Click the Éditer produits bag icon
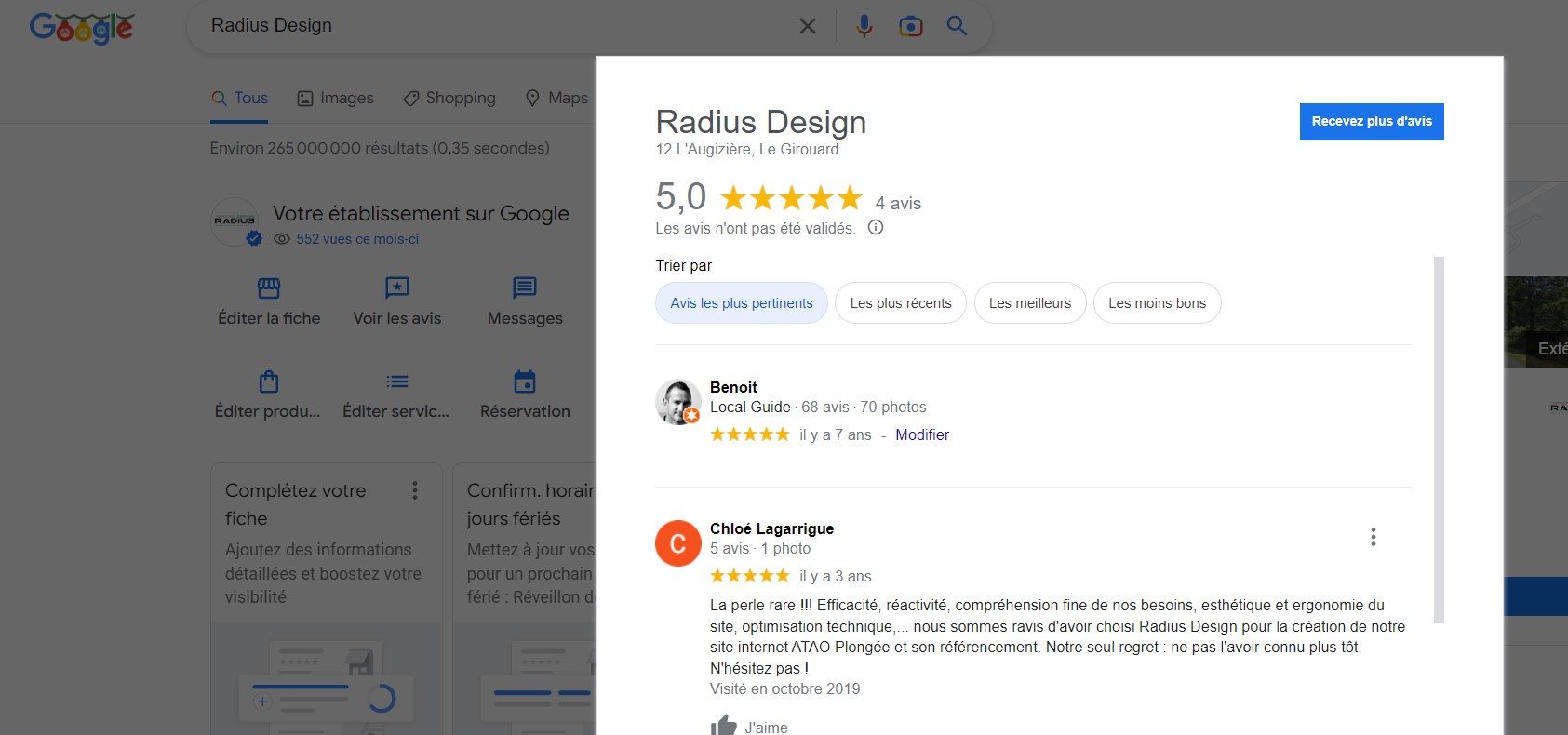The height and width of the screenshot is (735, 1568). (x=269, y=381)
